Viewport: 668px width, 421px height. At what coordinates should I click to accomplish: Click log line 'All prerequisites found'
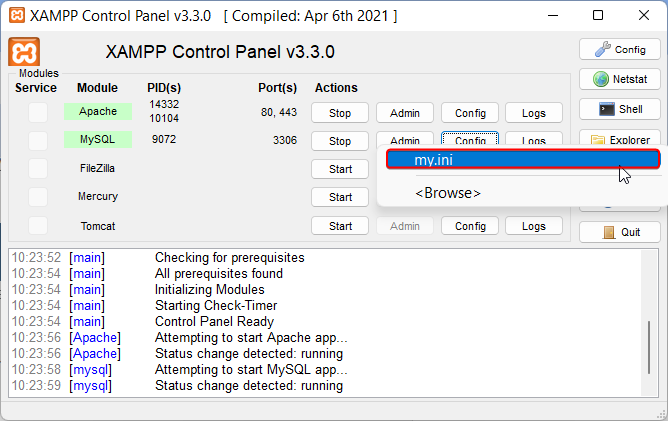tap(219, 273)
